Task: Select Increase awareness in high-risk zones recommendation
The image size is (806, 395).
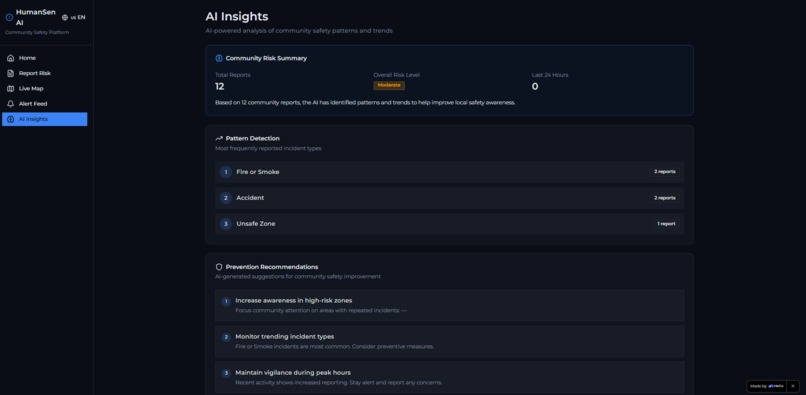Action: tap(450, 306)
